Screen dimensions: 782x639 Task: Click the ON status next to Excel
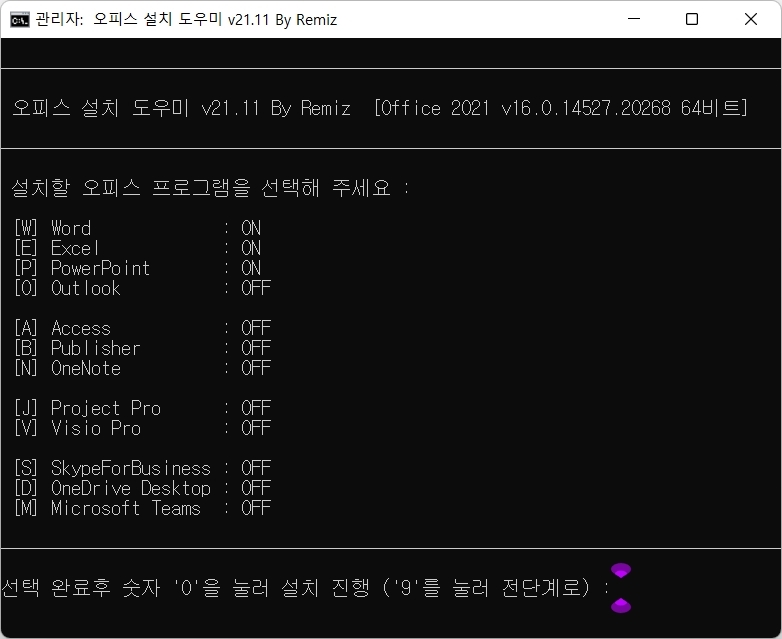click(251, 248)
